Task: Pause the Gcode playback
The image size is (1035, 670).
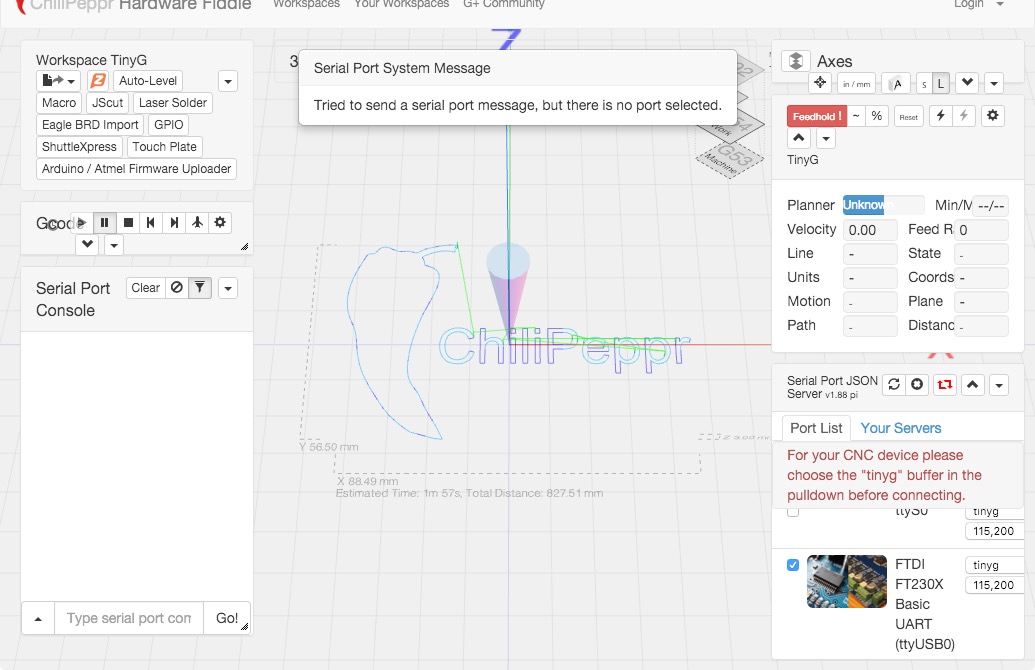Action: [x=104, y=223]
